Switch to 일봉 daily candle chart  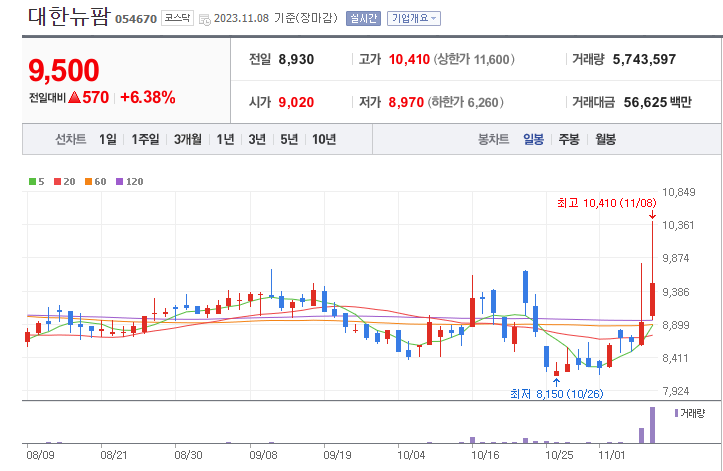pos(533,139)
